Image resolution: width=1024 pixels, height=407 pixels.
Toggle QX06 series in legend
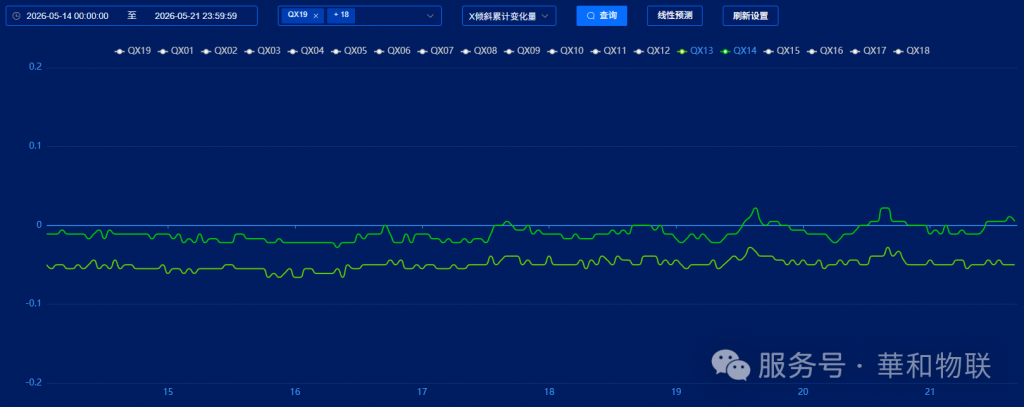click(392, 50)
